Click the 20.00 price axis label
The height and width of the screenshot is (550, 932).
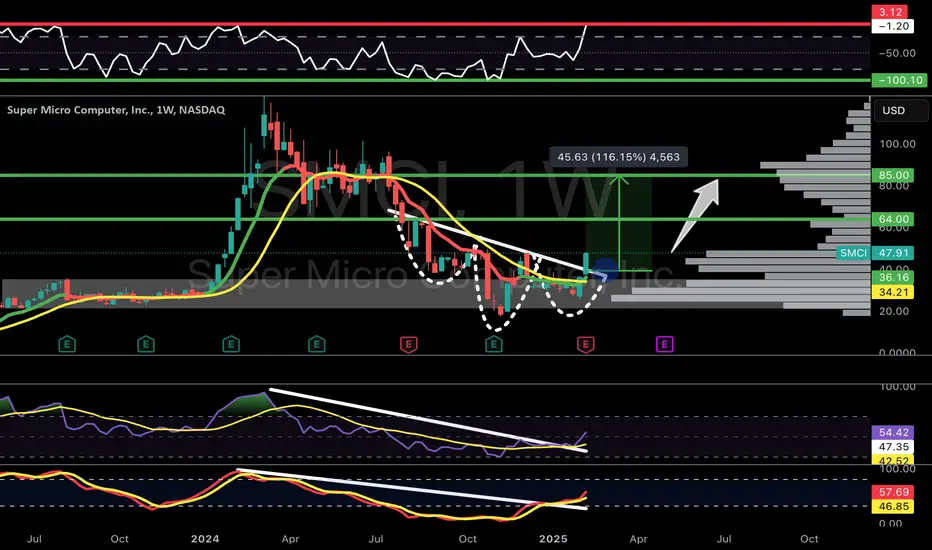click(894, 311)
